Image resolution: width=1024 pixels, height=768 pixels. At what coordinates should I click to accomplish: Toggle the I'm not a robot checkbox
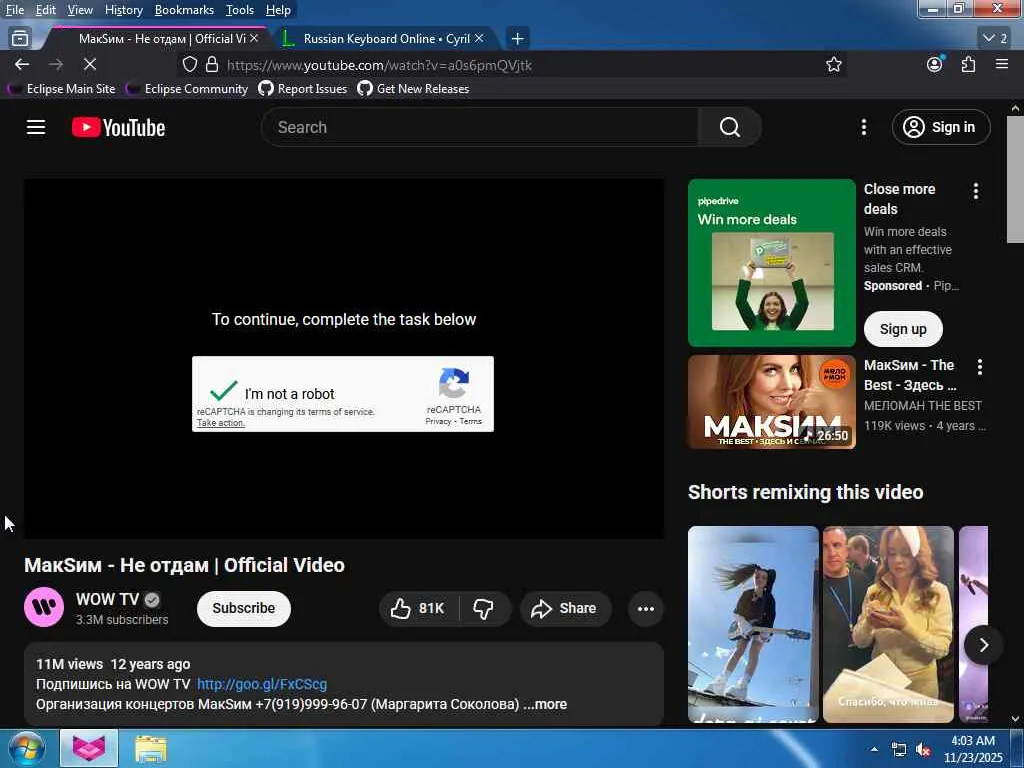pos(223,392)
